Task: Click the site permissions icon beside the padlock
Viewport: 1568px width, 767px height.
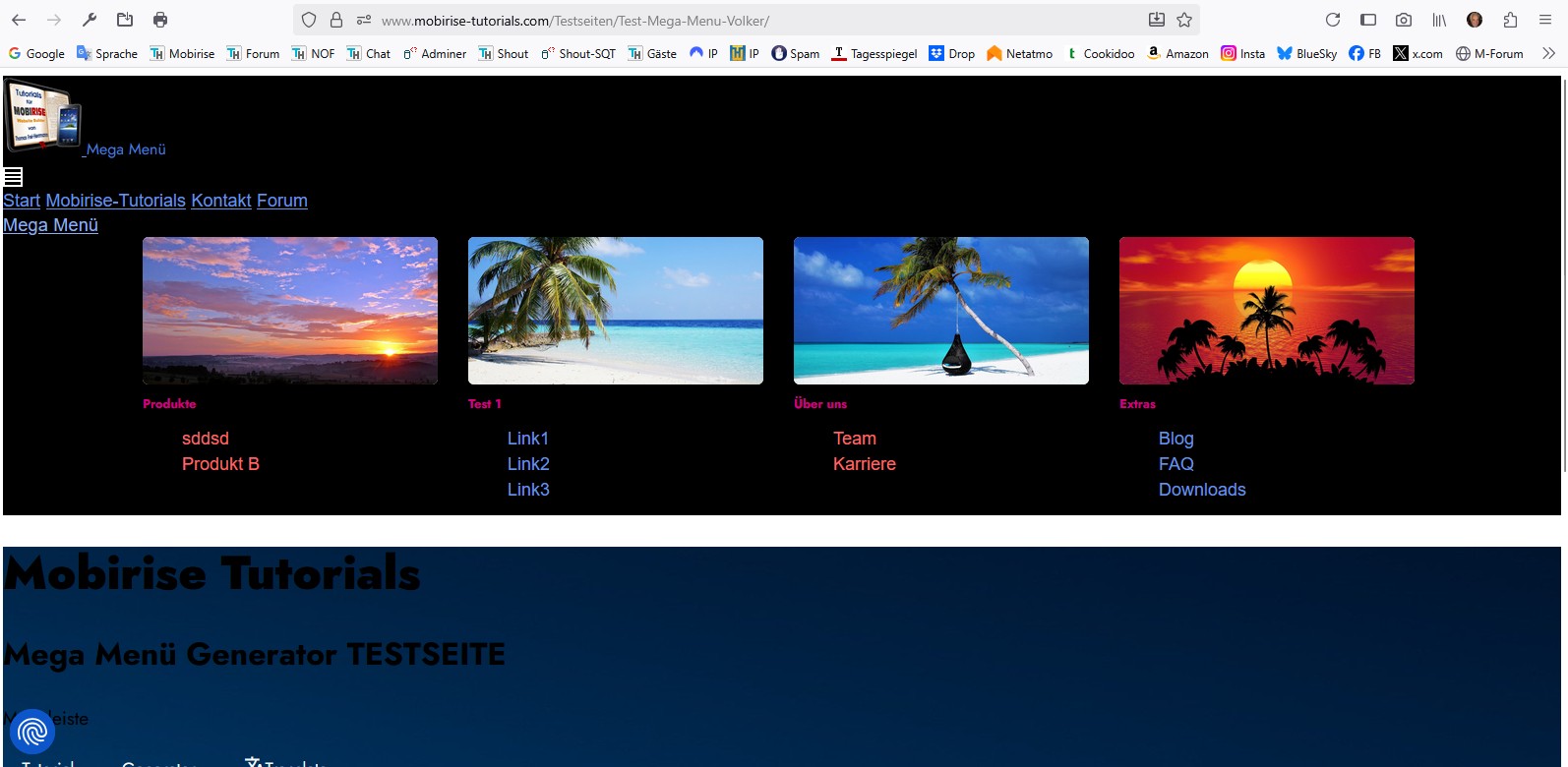Action: (364, 20)
